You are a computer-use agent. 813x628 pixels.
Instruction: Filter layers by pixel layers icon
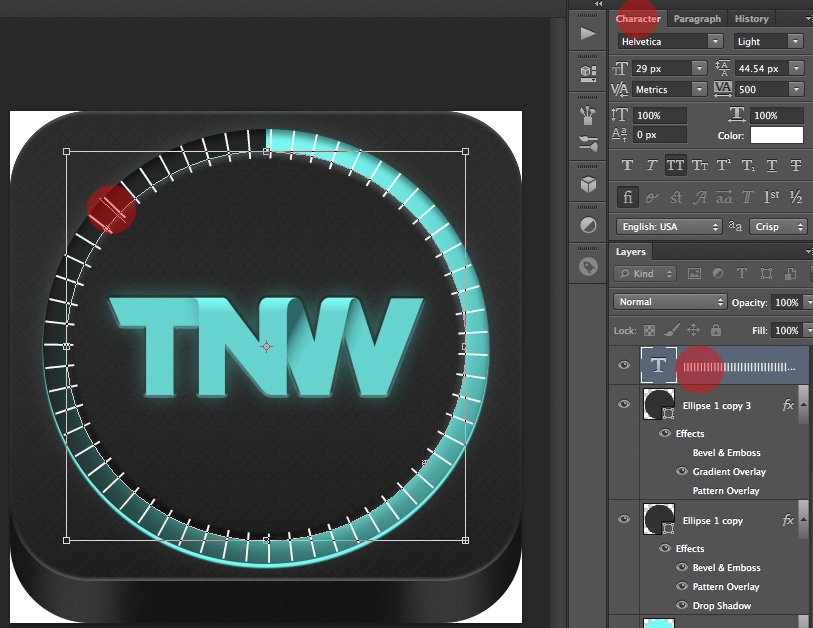tap(694, 273)
